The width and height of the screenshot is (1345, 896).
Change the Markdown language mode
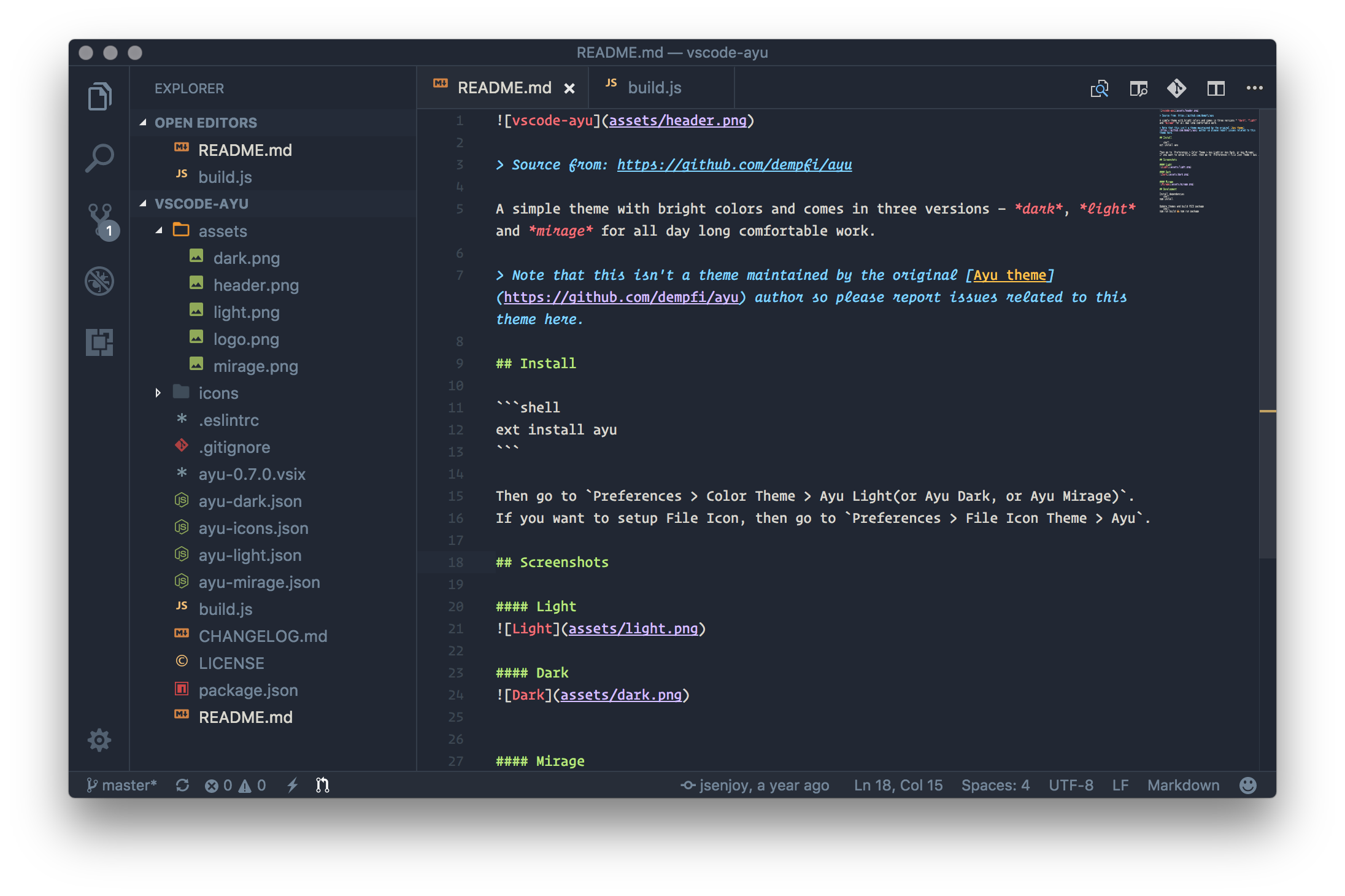1183,785
